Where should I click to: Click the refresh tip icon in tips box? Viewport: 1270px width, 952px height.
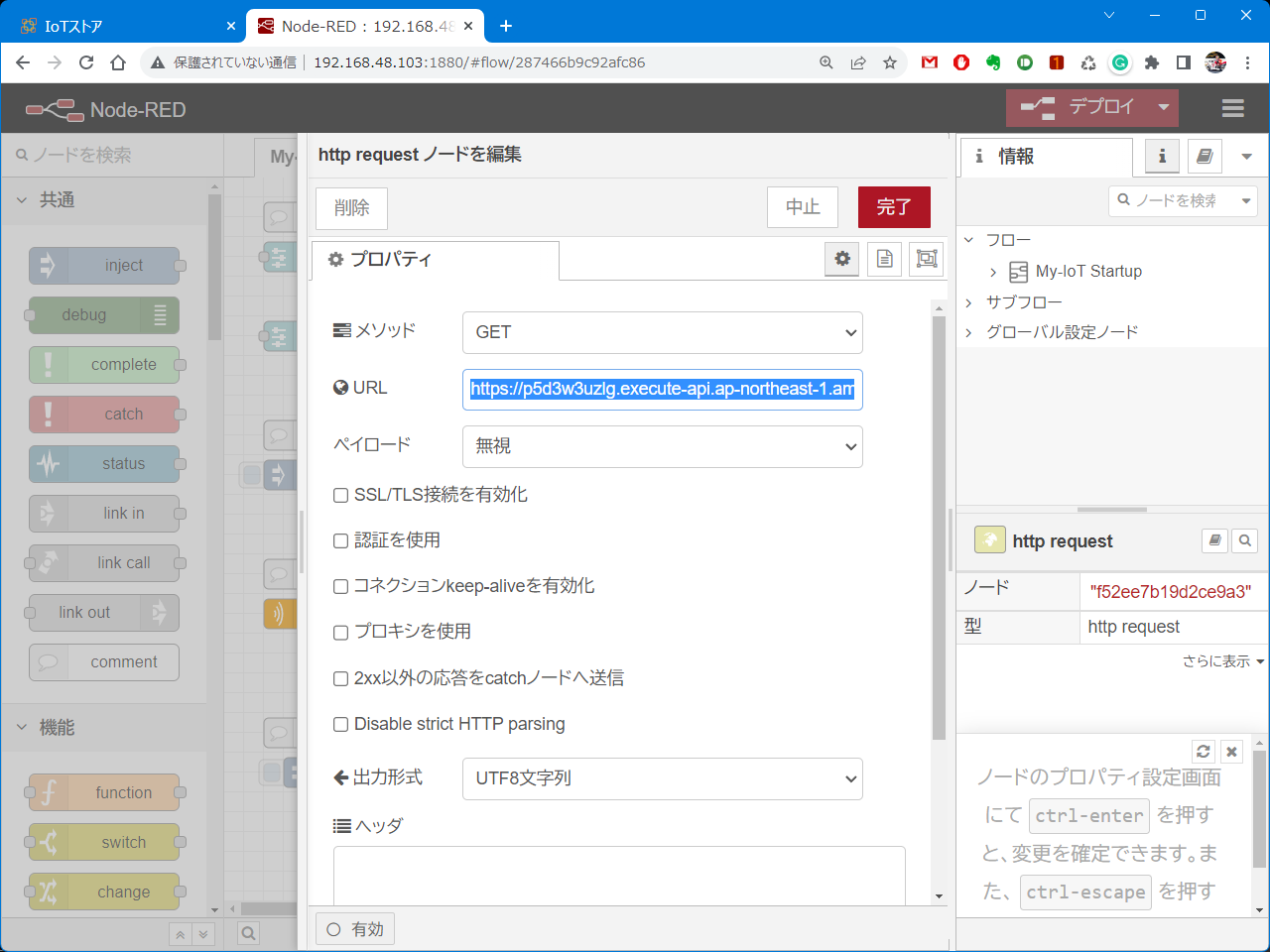[x=1204, y=752]
